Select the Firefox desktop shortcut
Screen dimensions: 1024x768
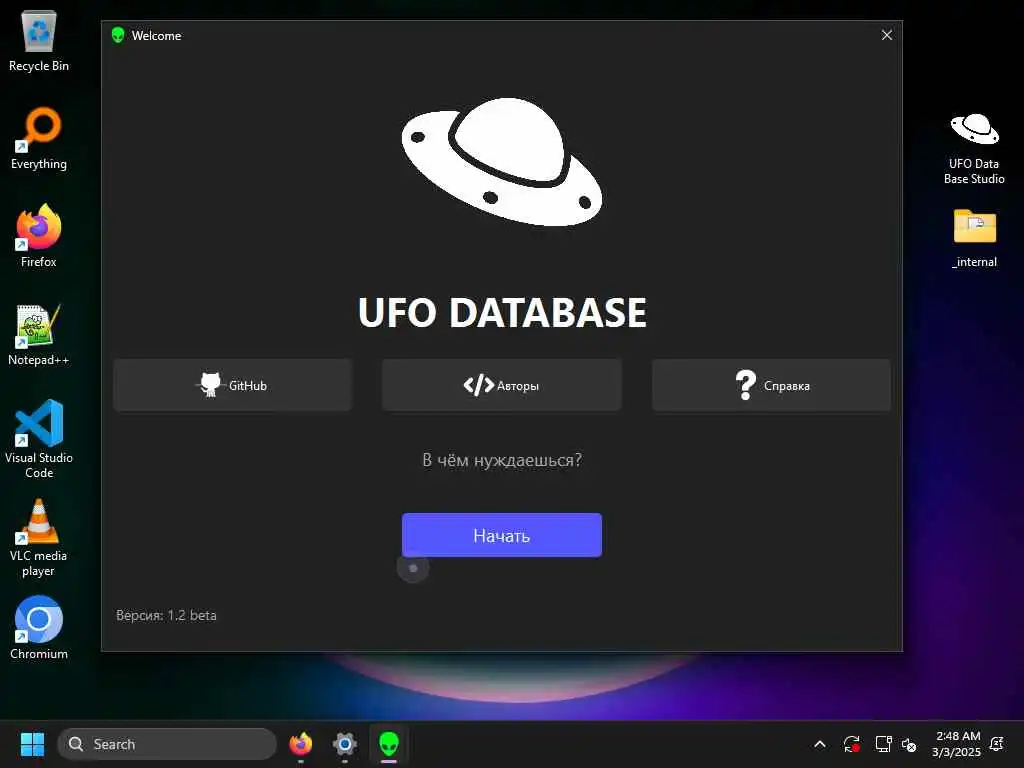click(x=39, y=236)
